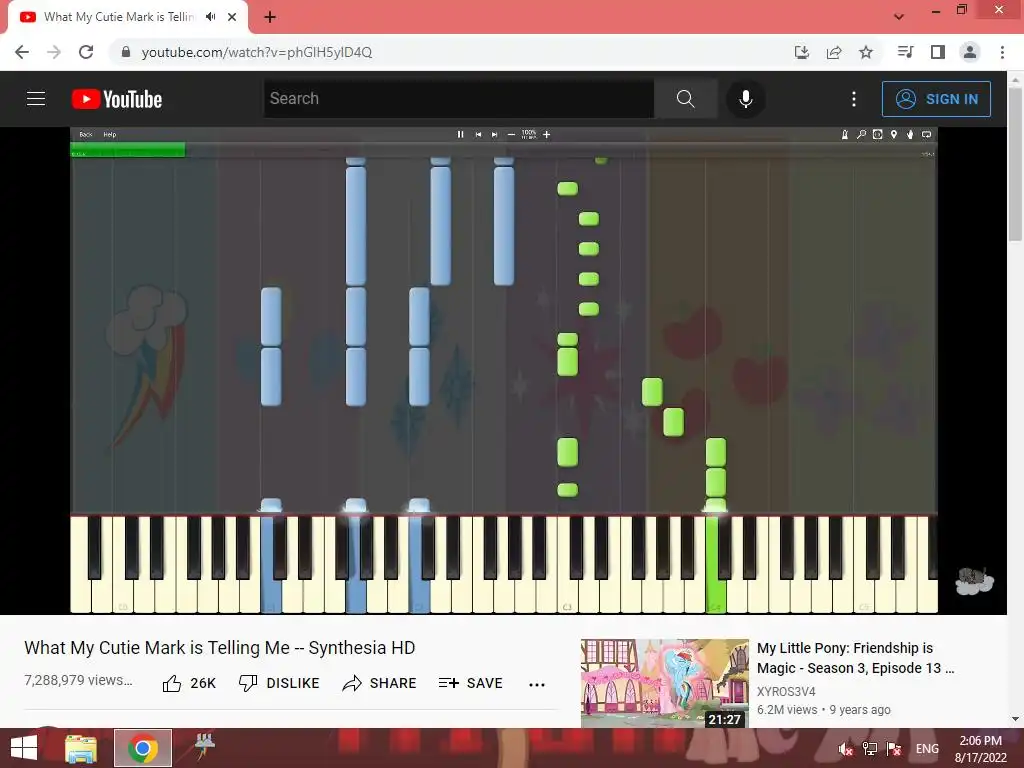
Task: Decrease Synthesia speed with minus
Action: pos(511,135)
